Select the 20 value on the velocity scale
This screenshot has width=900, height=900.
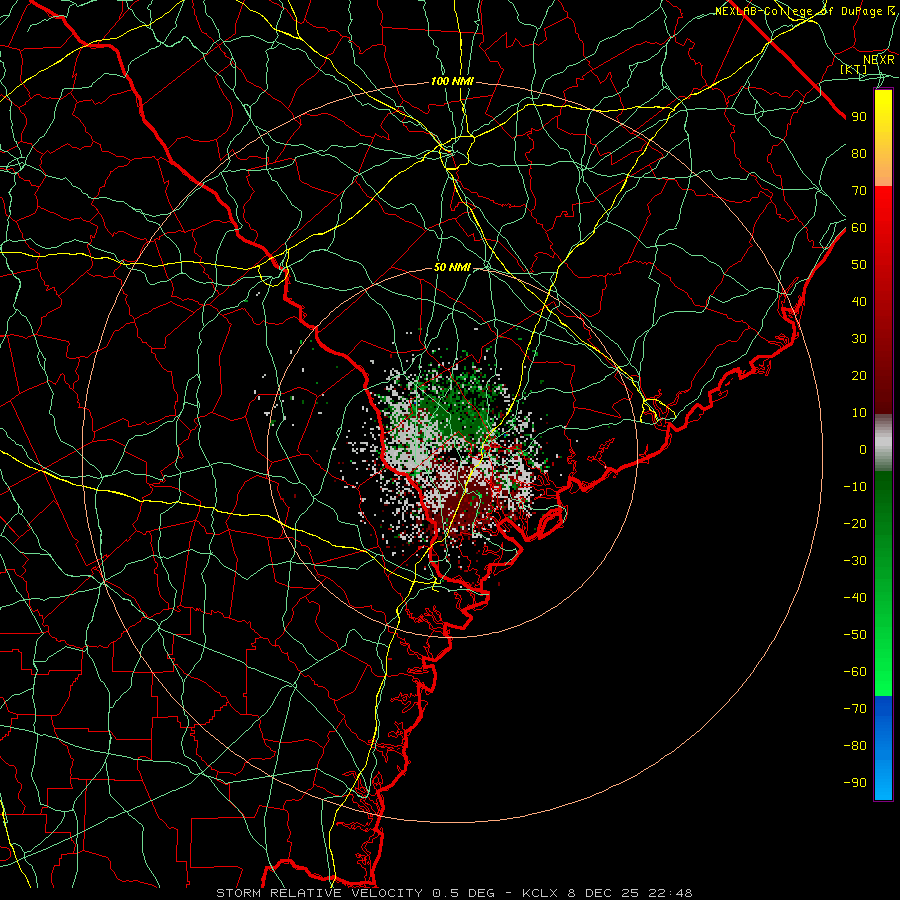[859, 376]
